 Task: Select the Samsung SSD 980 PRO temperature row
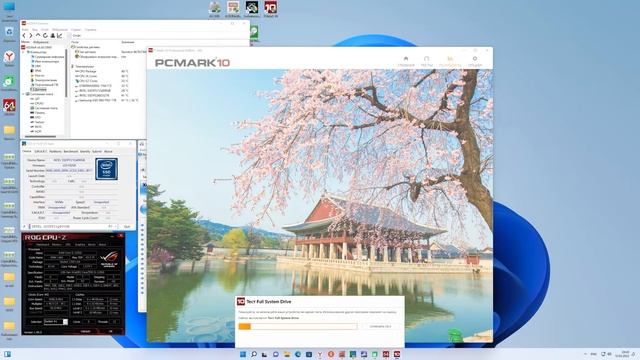point(107,100)
